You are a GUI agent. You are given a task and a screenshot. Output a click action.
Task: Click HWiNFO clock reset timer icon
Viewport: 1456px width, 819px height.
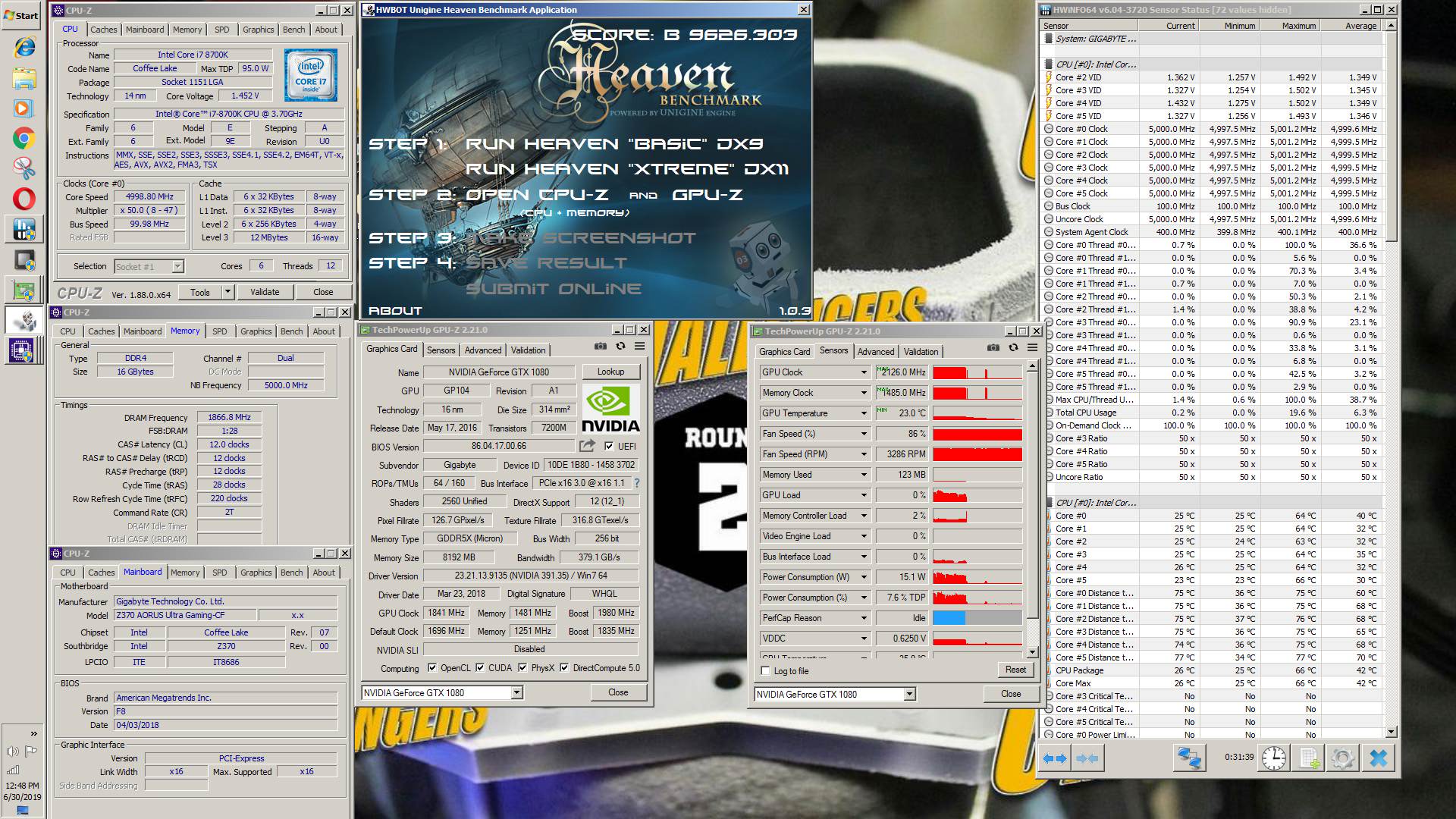[1274, 758]
